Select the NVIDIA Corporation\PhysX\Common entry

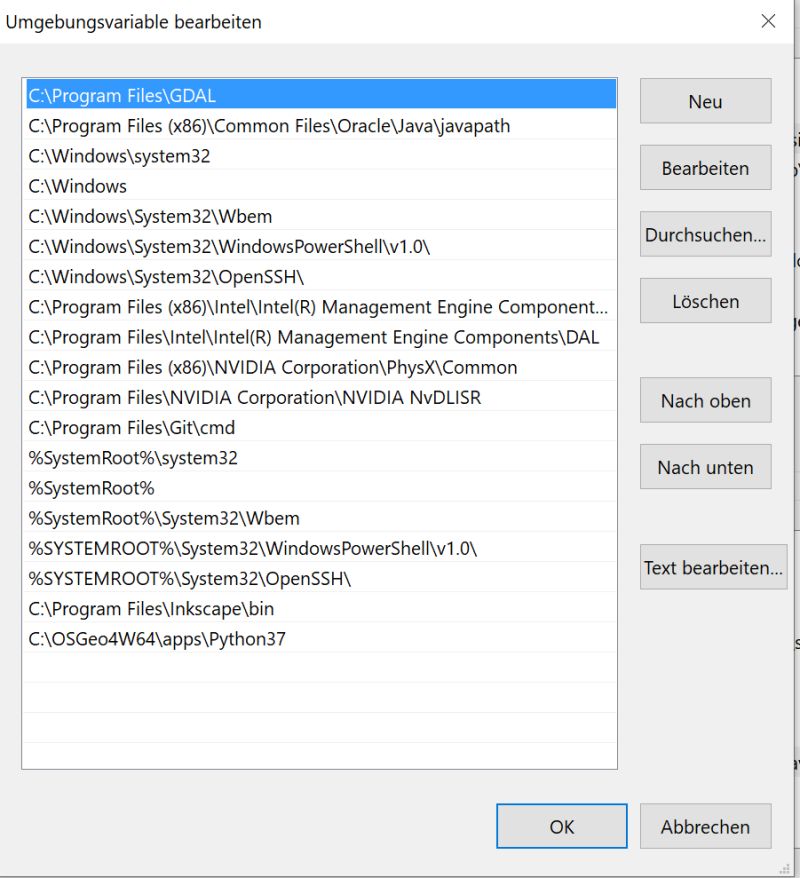[x=321, y=367]
